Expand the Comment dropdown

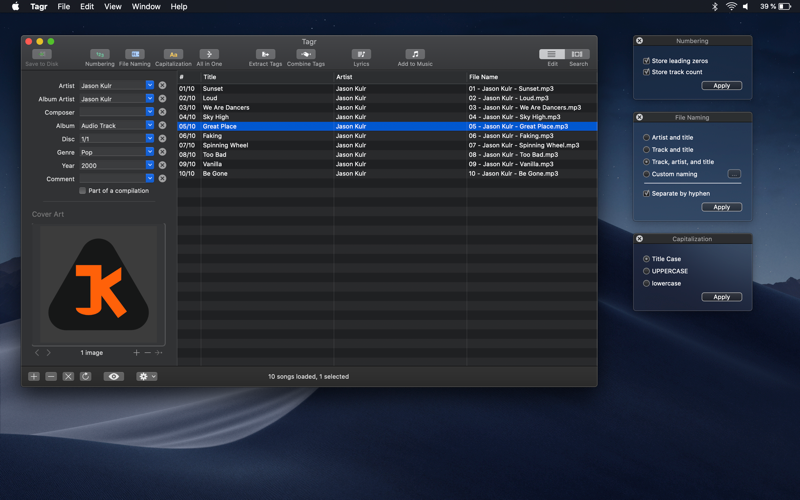click(149, 178)
